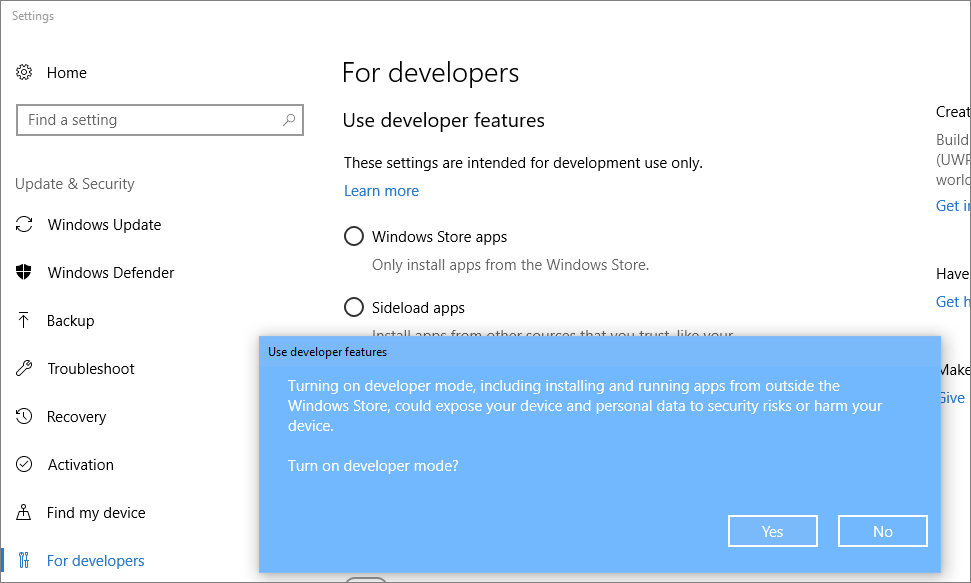This screenshot has height=583, width=971.
Task: Select the Recovery clock icon
Action: coord(23,416)
